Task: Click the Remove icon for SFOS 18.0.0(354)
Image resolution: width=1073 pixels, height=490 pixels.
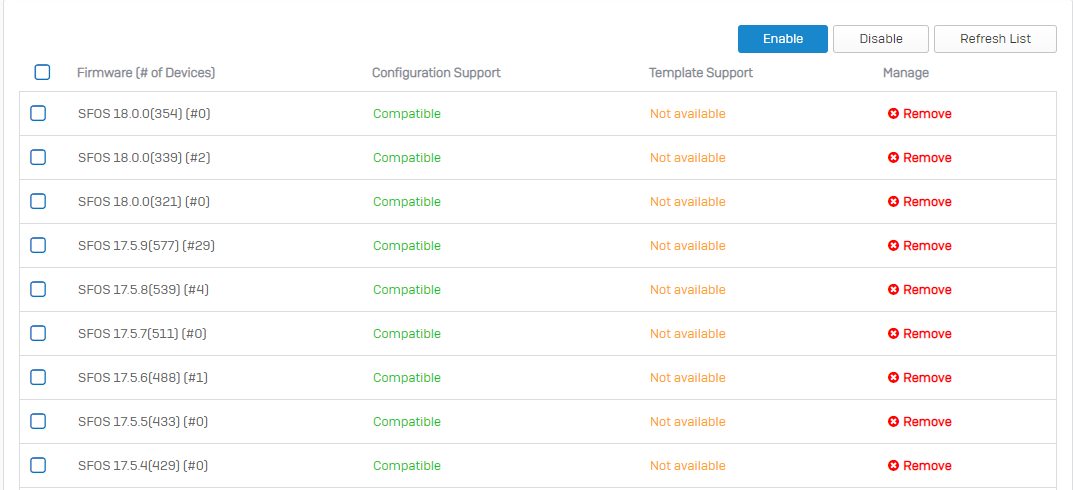Action: [x=893, y=114]
